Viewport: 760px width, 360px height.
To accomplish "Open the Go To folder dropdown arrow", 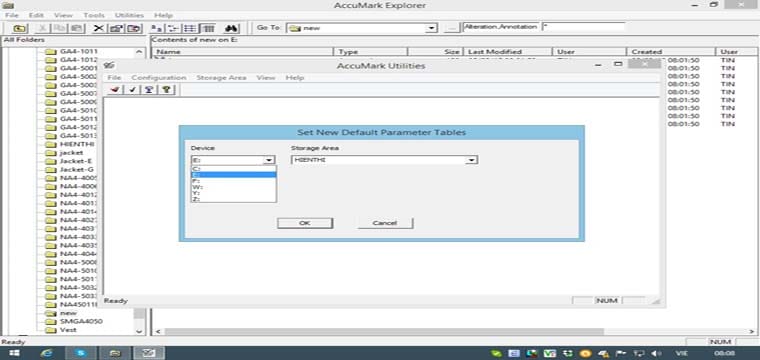I will point(431,28).
